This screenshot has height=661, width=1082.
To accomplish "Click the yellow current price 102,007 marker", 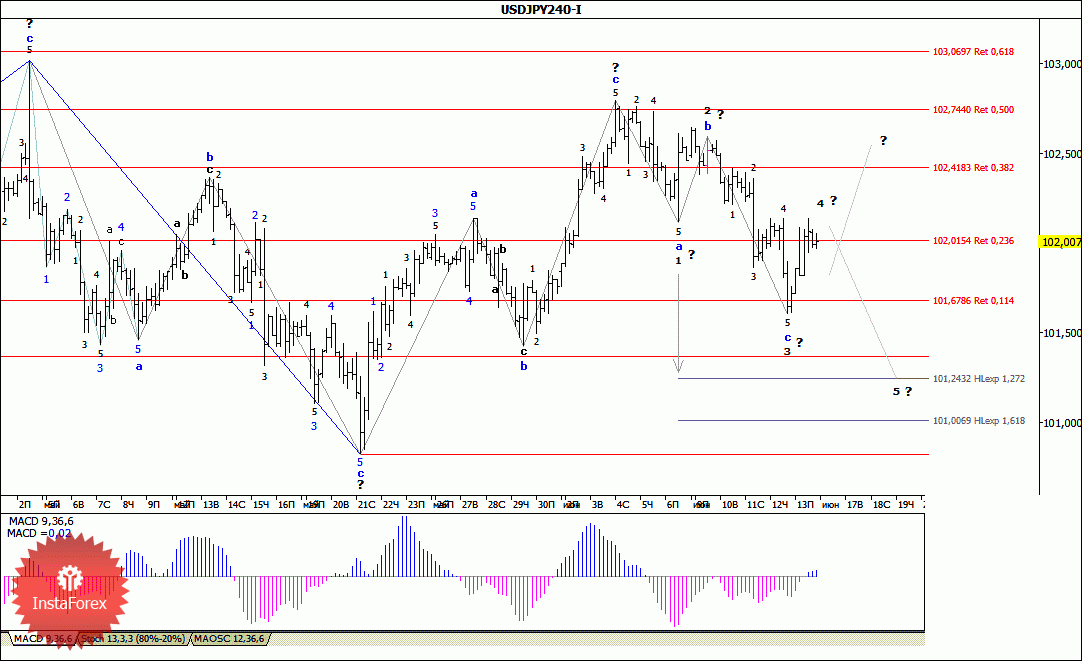I will tap(1061, 242).
